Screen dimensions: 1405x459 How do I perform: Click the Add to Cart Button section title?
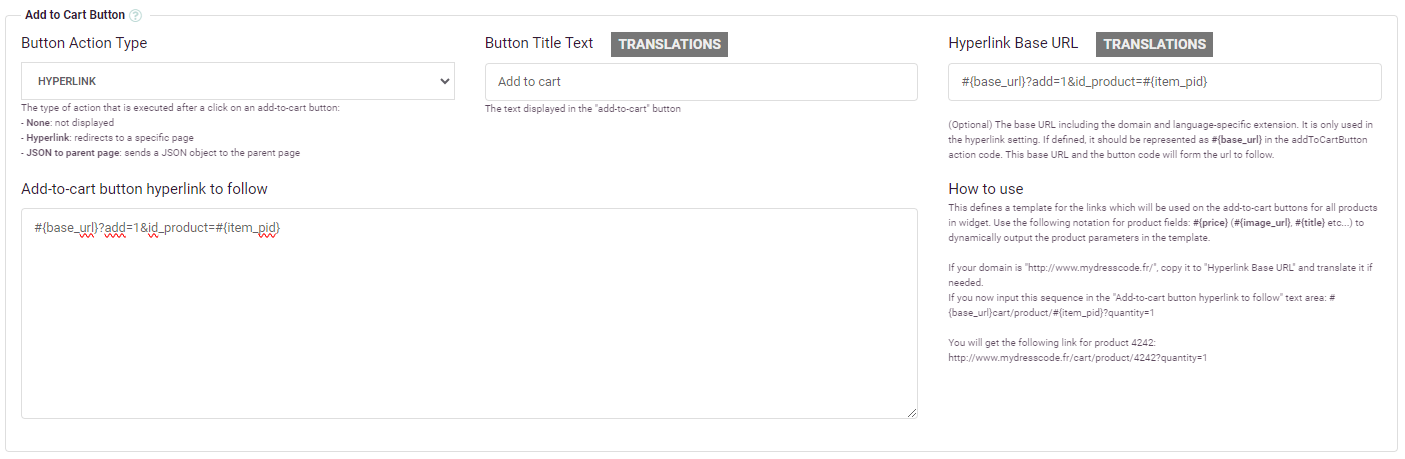click(x=75, y=15)
